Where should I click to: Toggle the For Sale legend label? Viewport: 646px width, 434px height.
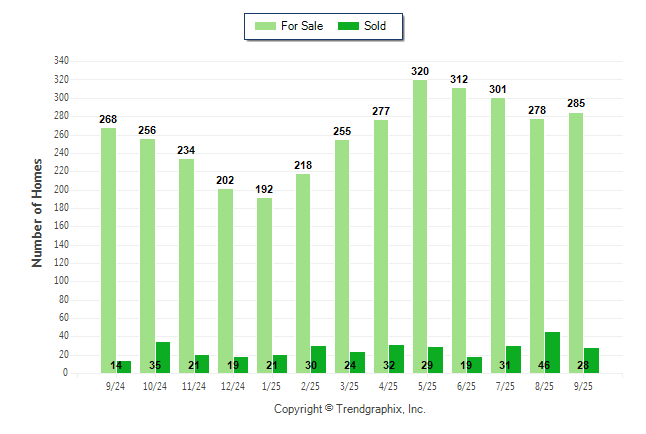coord(303,26)
